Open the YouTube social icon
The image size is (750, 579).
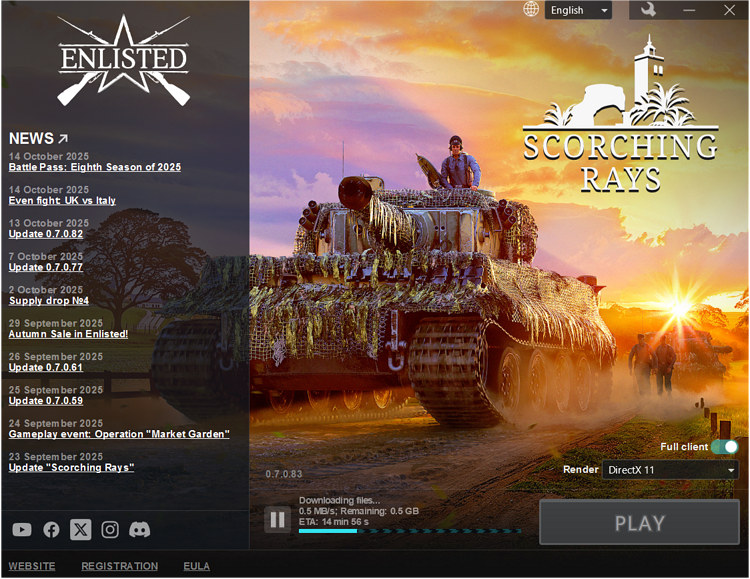point(22,530)
